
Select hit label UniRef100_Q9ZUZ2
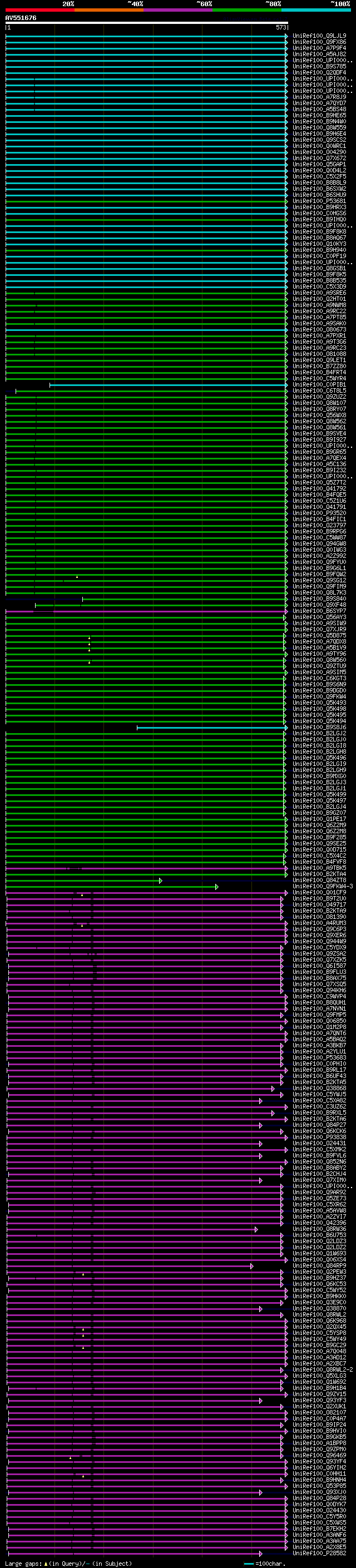(319, 397)
